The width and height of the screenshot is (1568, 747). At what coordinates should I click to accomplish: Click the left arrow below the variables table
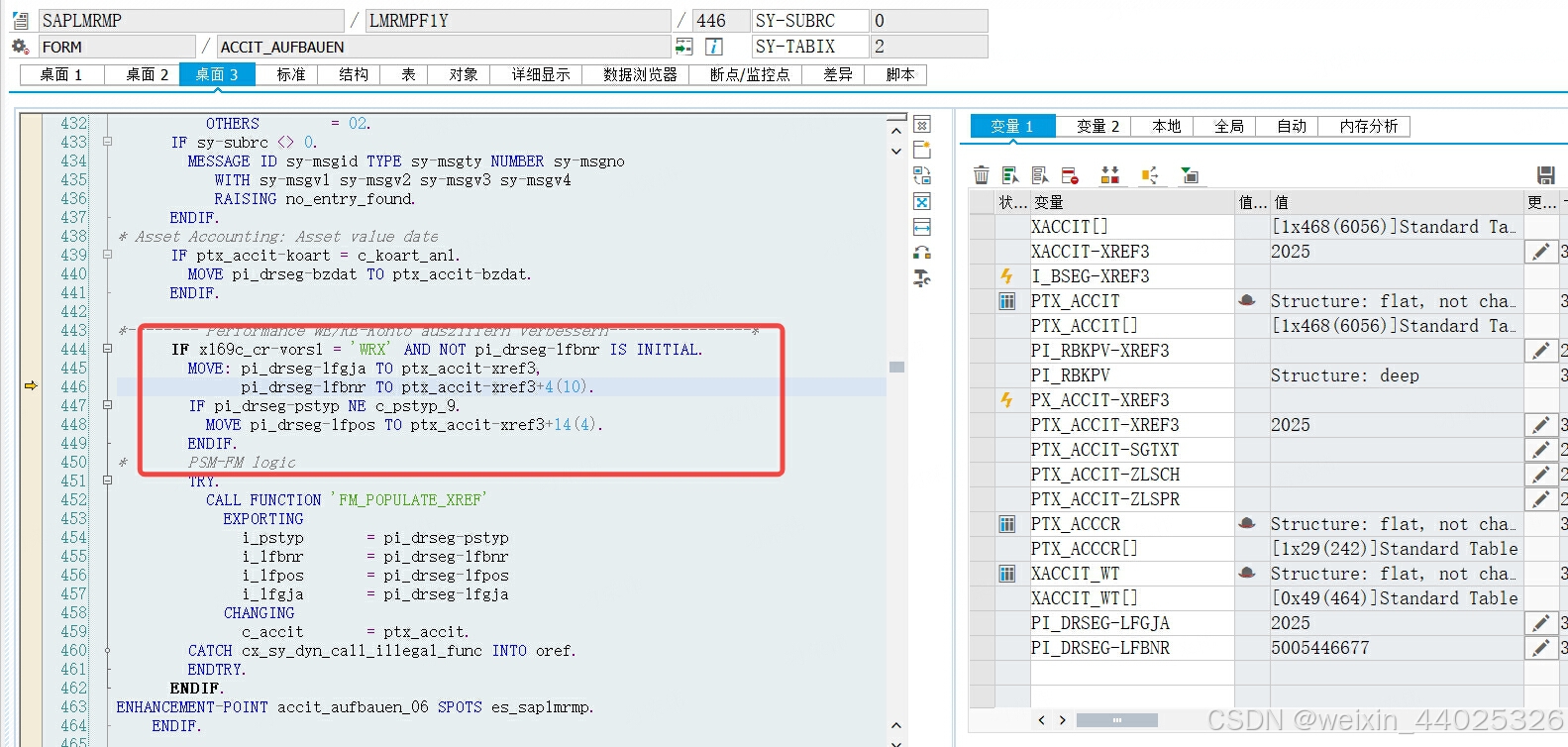1041,720
